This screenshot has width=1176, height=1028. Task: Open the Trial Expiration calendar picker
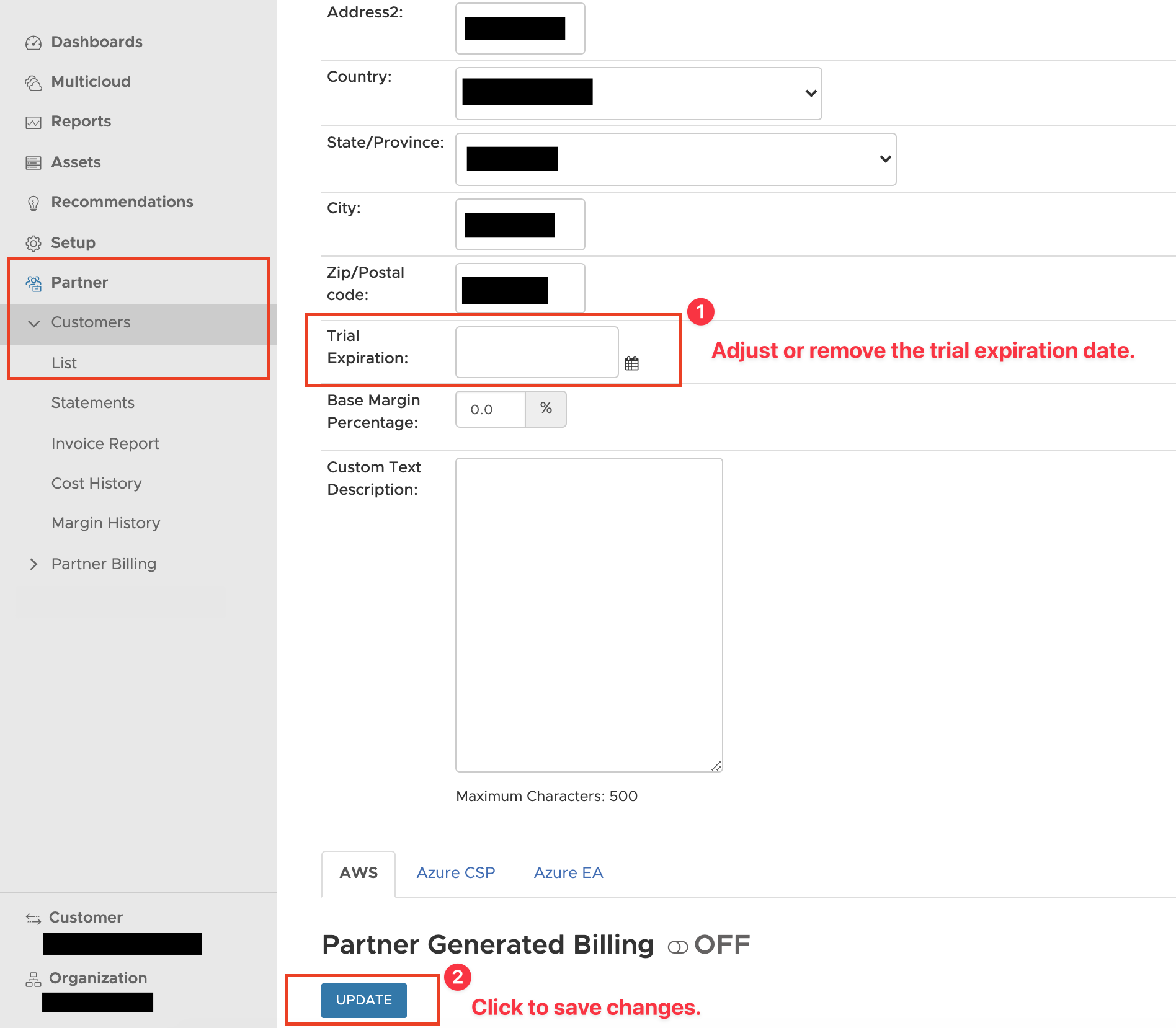pyautogui.click(x=631, y=363)
